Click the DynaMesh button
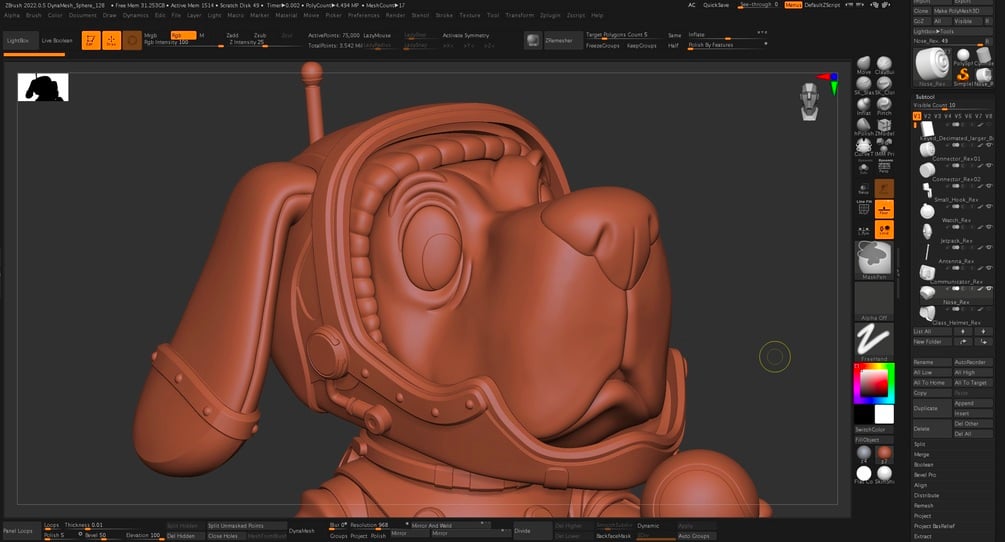The width and height of the screenshot is (1005, 542). point(301,530)
